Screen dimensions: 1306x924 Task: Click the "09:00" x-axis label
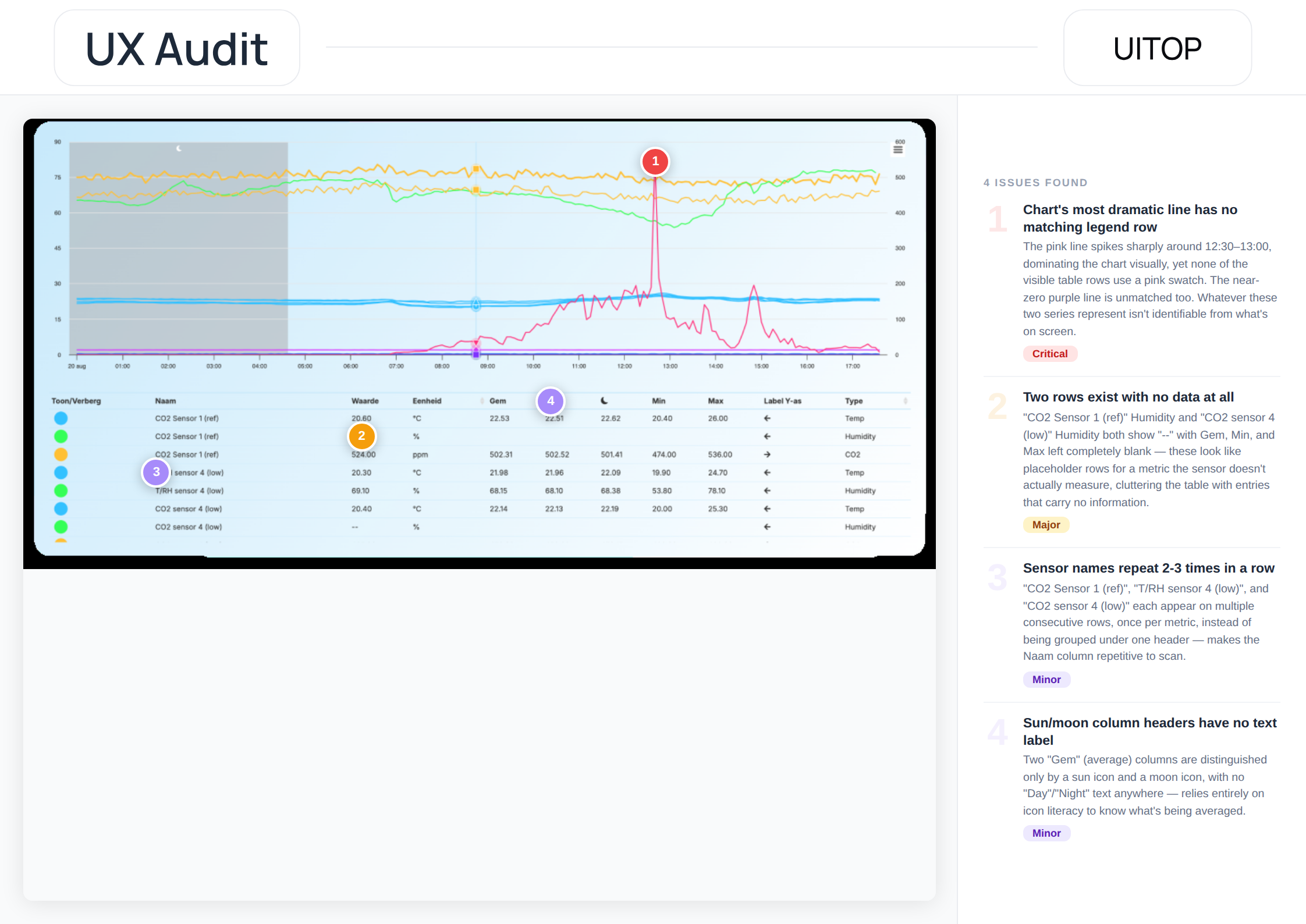(487, 366)
